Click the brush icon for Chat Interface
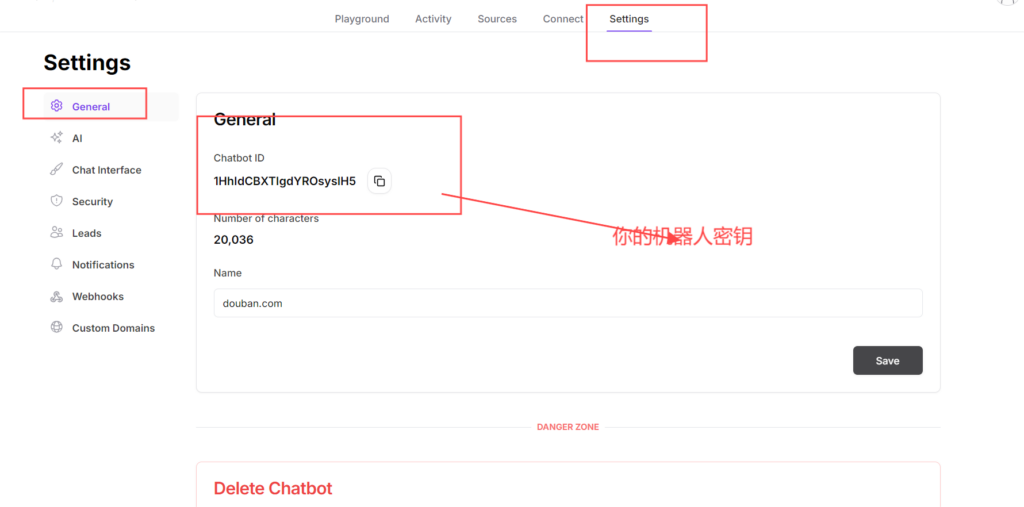This screenshot has width=1024, height=507. pos(57,170)
